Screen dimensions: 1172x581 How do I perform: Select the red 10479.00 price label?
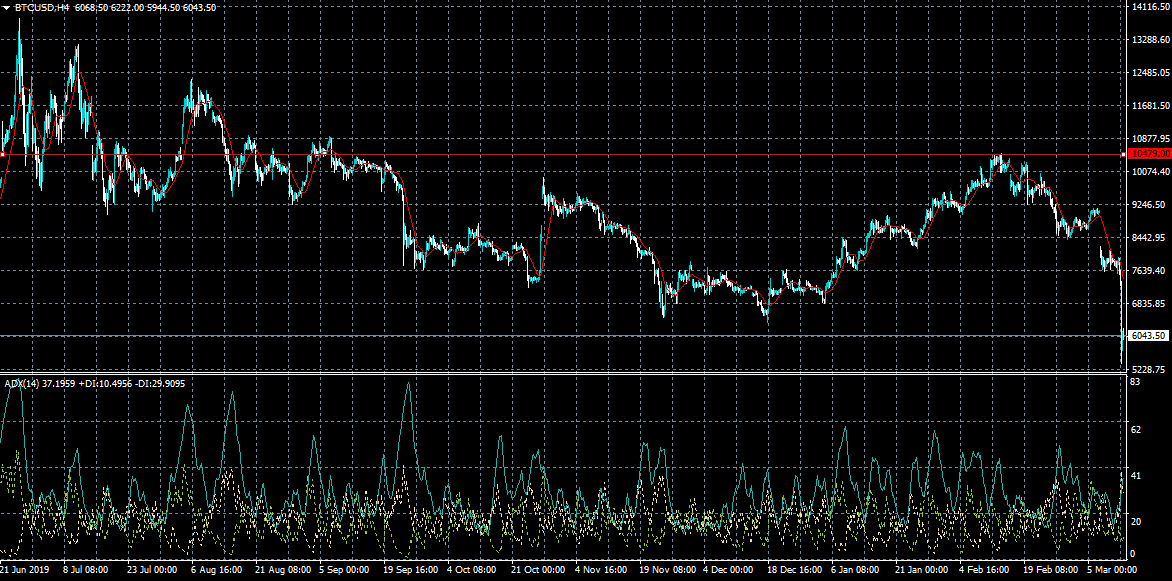click(1148, 154)
